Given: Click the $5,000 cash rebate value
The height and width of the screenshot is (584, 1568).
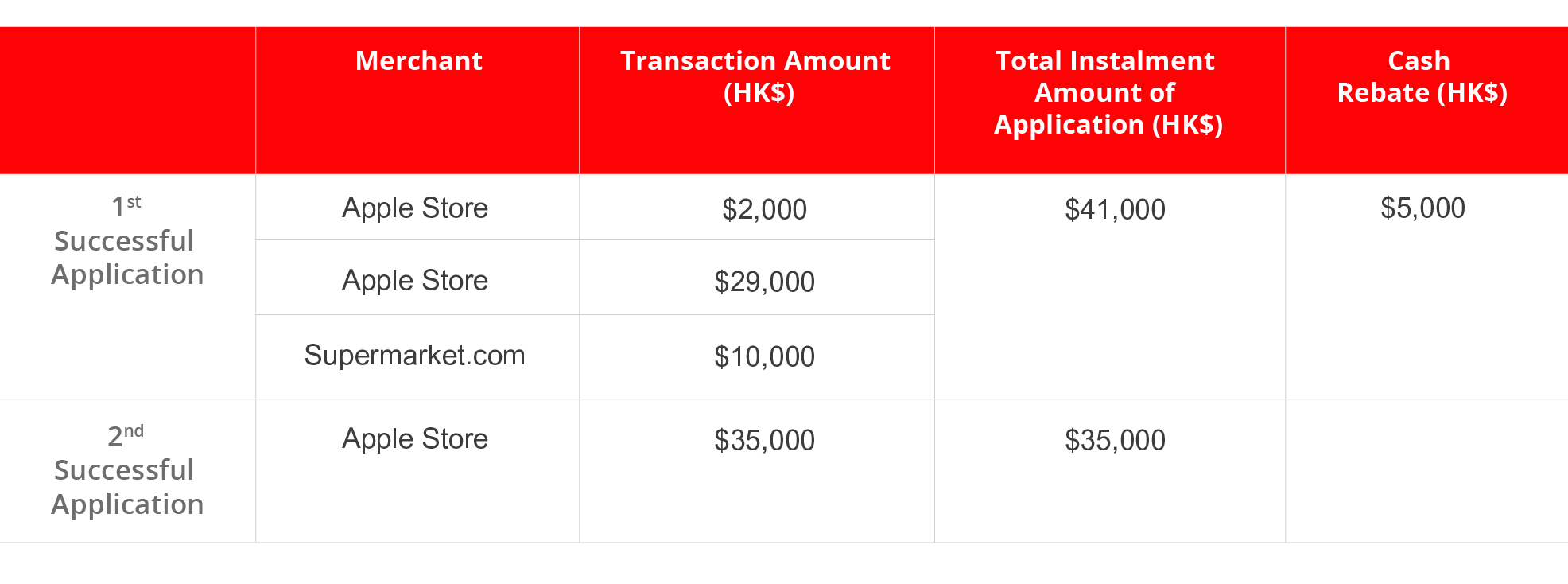Looking at the screenshot, I should [x=1422, y=208].
